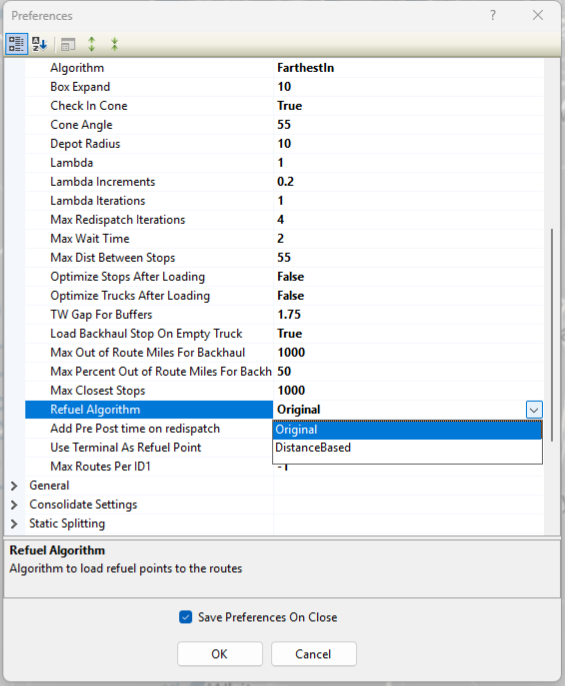Open the Refuel Algorithm dropdown arrow
Image resolution: width=565 pixels, height=686 pixels.
(x=534, y=410)
